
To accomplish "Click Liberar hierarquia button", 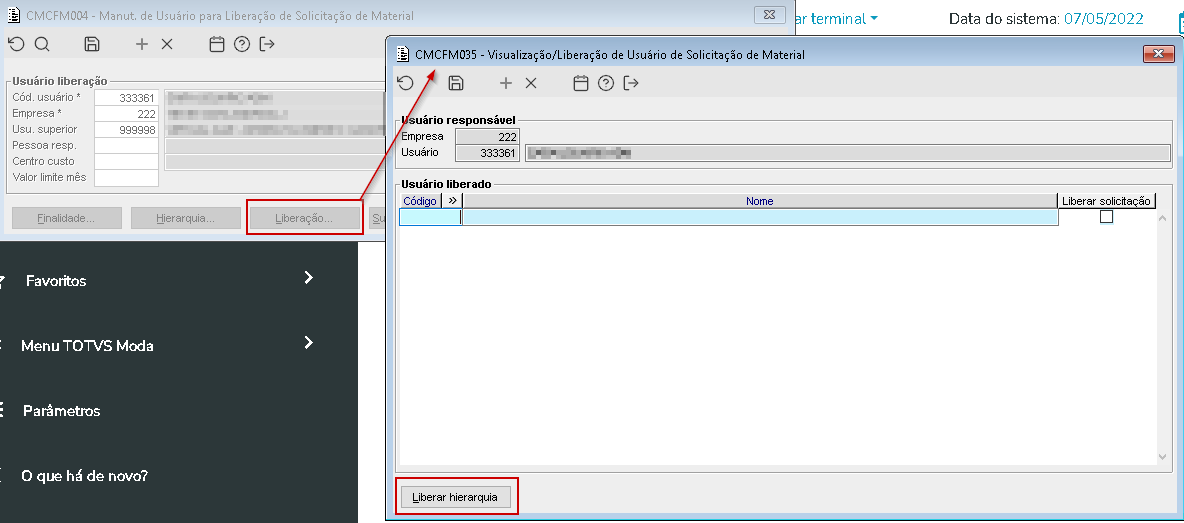I will tap(455, 497).
